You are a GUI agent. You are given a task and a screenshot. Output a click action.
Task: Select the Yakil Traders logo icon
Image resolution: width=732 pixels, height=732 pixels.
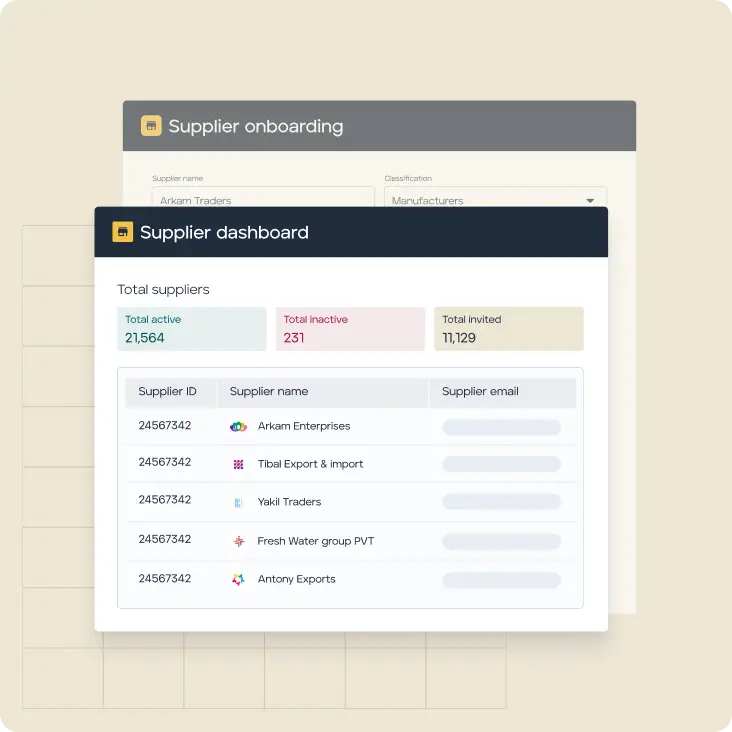238,502
